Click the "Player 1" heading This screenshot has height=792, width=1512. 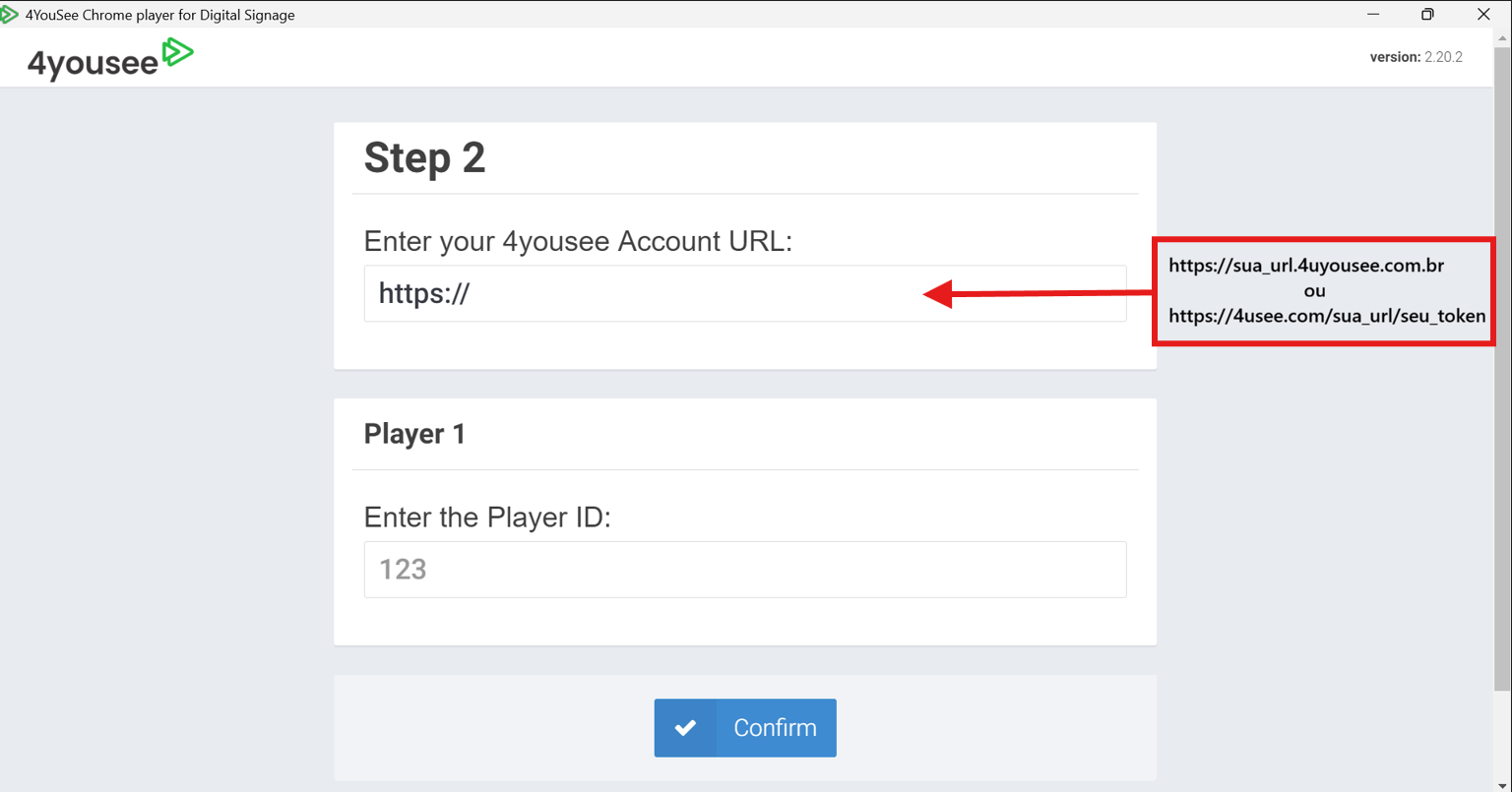(414, 434)
